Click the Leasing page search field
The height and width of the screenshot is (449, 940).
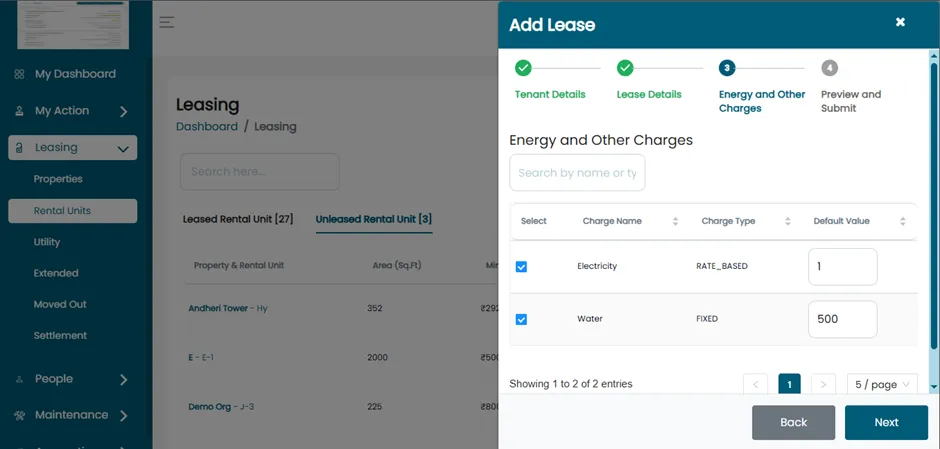coord(260,171)
